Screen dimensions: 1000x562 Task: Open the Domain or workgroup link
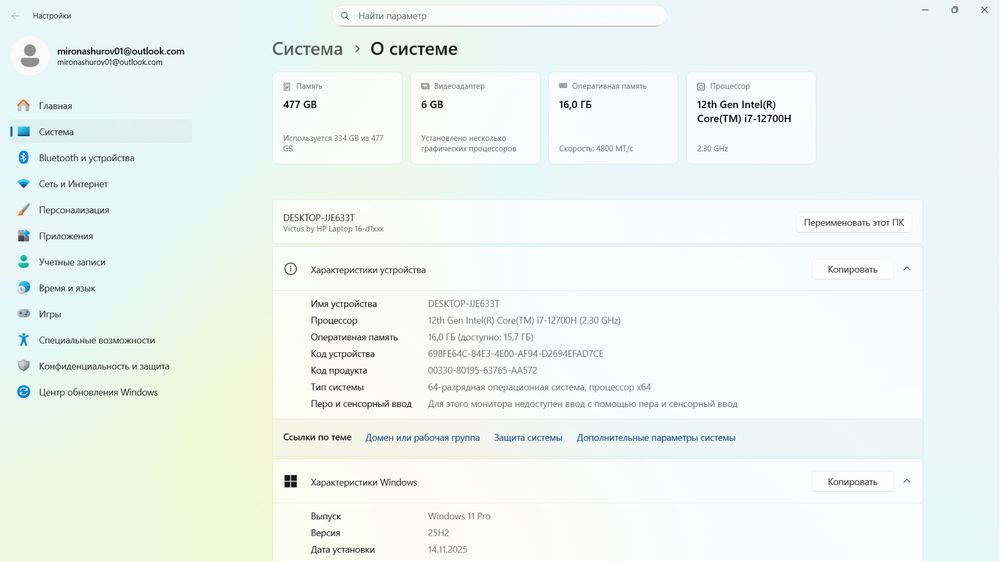point(422,438)
